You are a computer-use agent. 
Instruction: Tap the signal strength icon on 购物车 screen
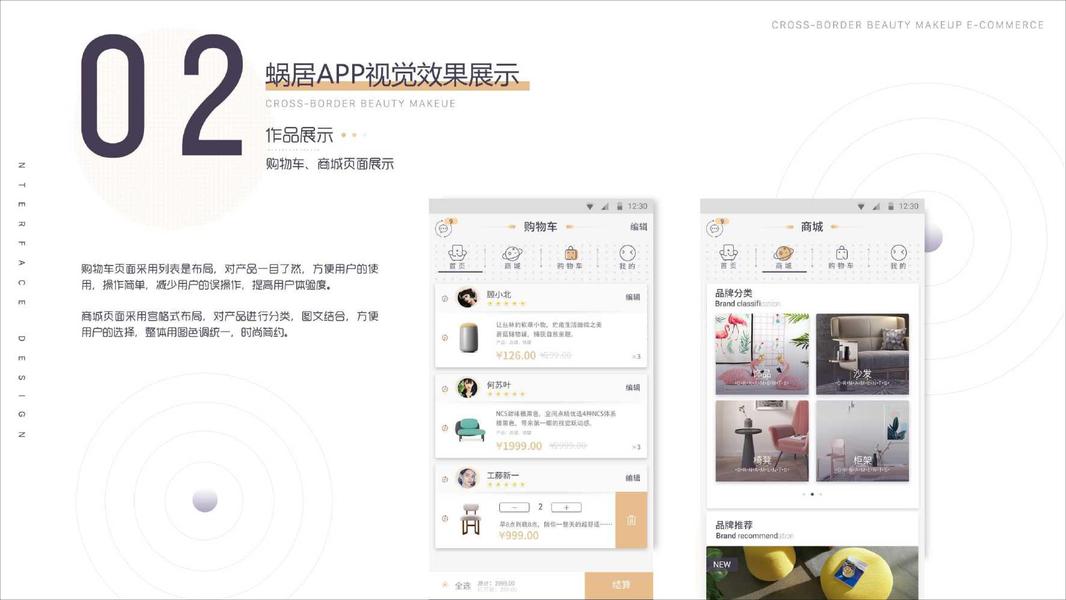pos(604,206)
